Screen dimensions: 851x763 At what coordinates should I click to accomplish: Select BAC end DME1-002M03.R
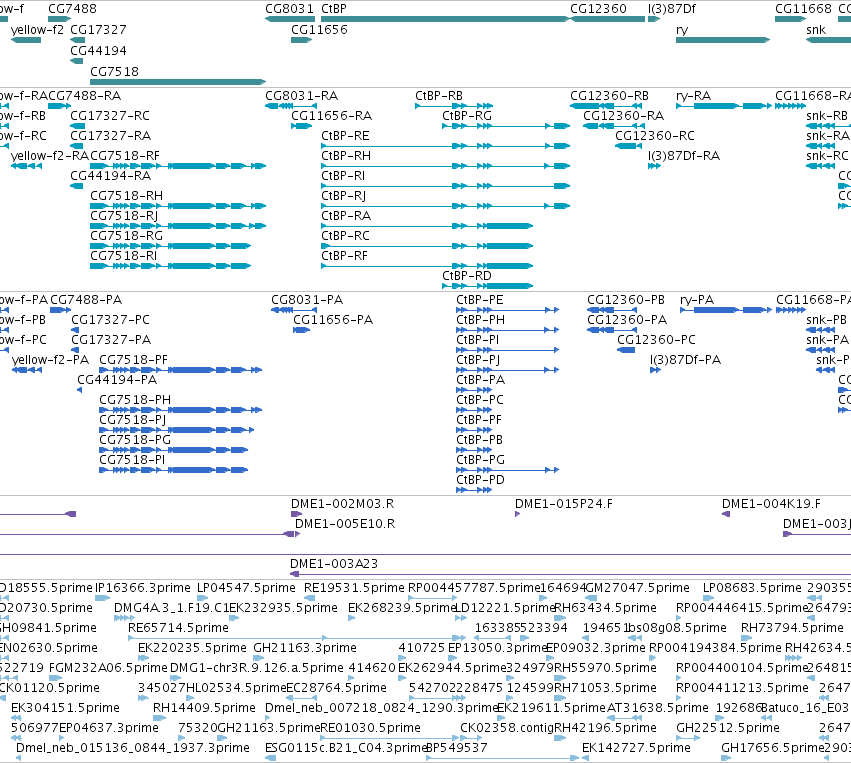pos(342,504)
